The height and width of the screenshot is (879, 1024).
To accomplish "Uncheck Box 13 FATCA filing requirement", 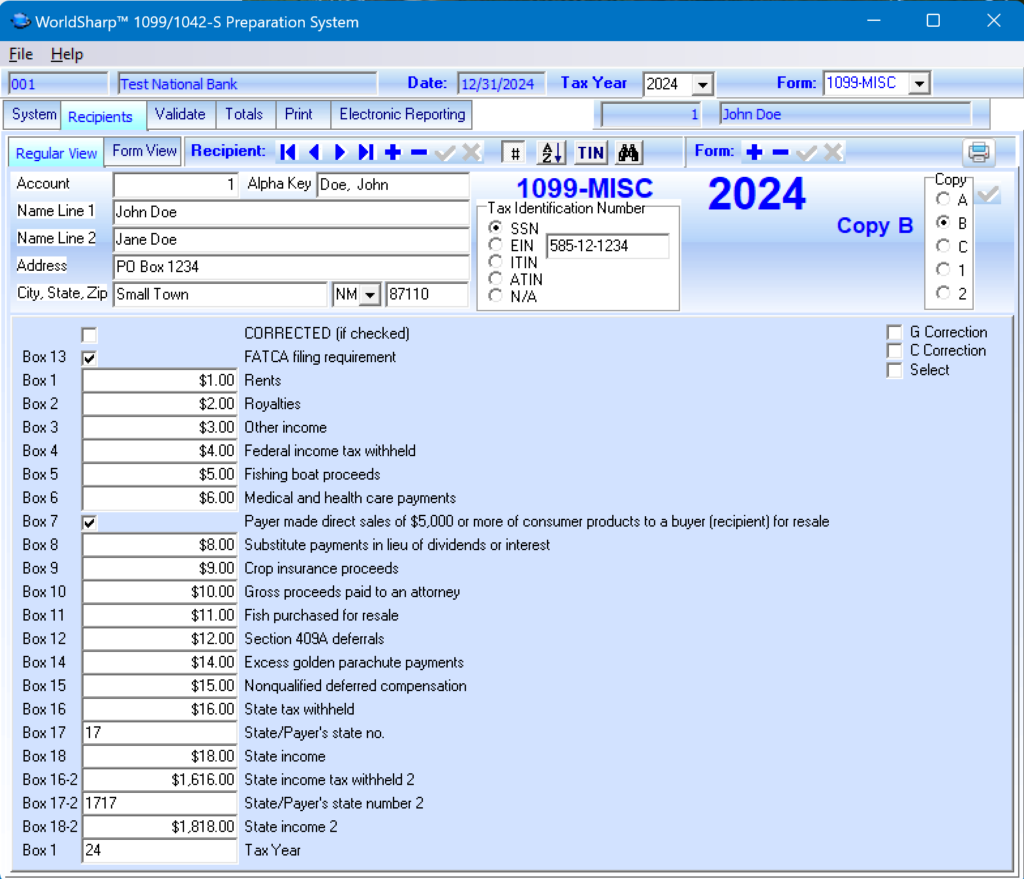I will click(x=89, y=358).
